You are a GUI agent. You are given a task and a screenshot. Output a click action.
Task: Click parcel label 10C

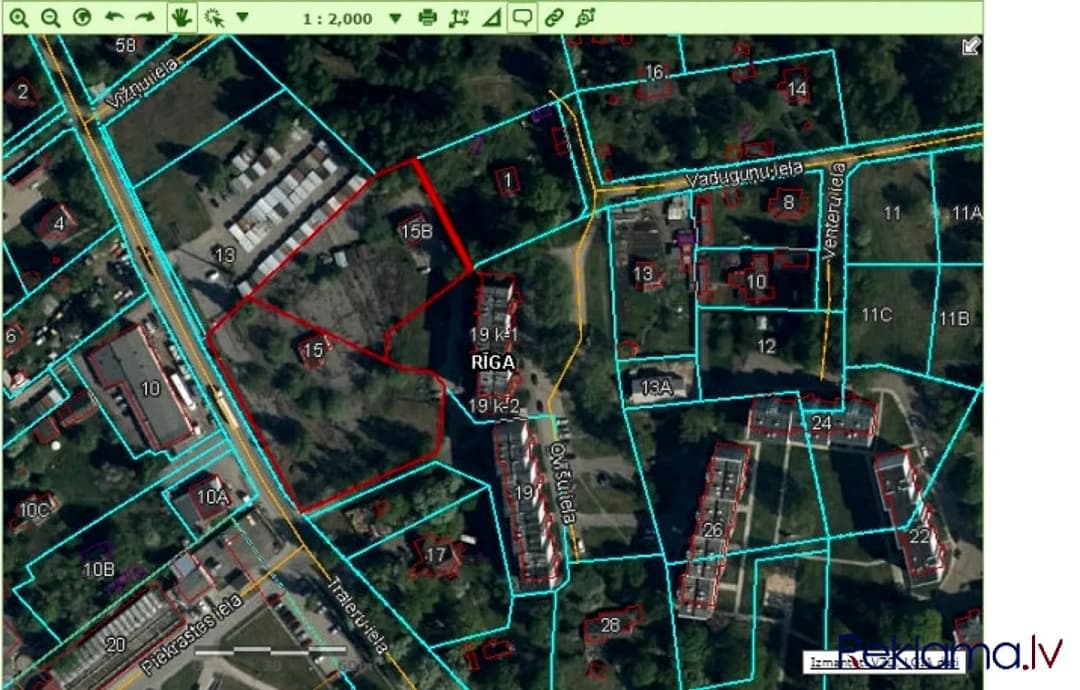tap(34, 510)
